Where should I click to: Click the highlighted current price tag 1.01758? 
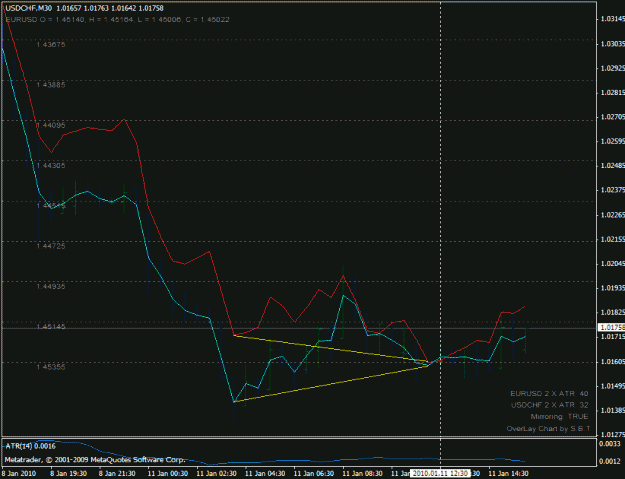[611, 328]
